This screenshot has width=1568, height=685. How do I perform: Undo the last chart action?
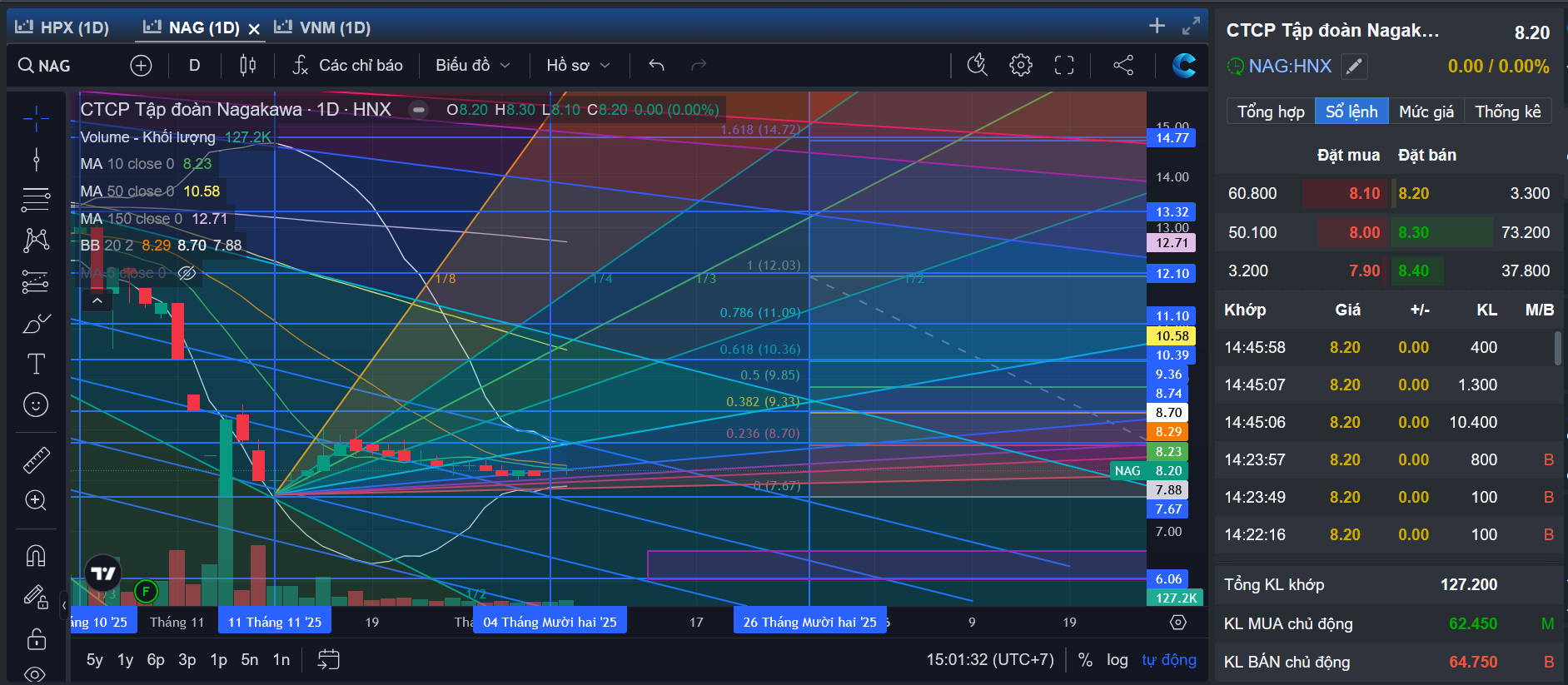(x=657, y=65)
